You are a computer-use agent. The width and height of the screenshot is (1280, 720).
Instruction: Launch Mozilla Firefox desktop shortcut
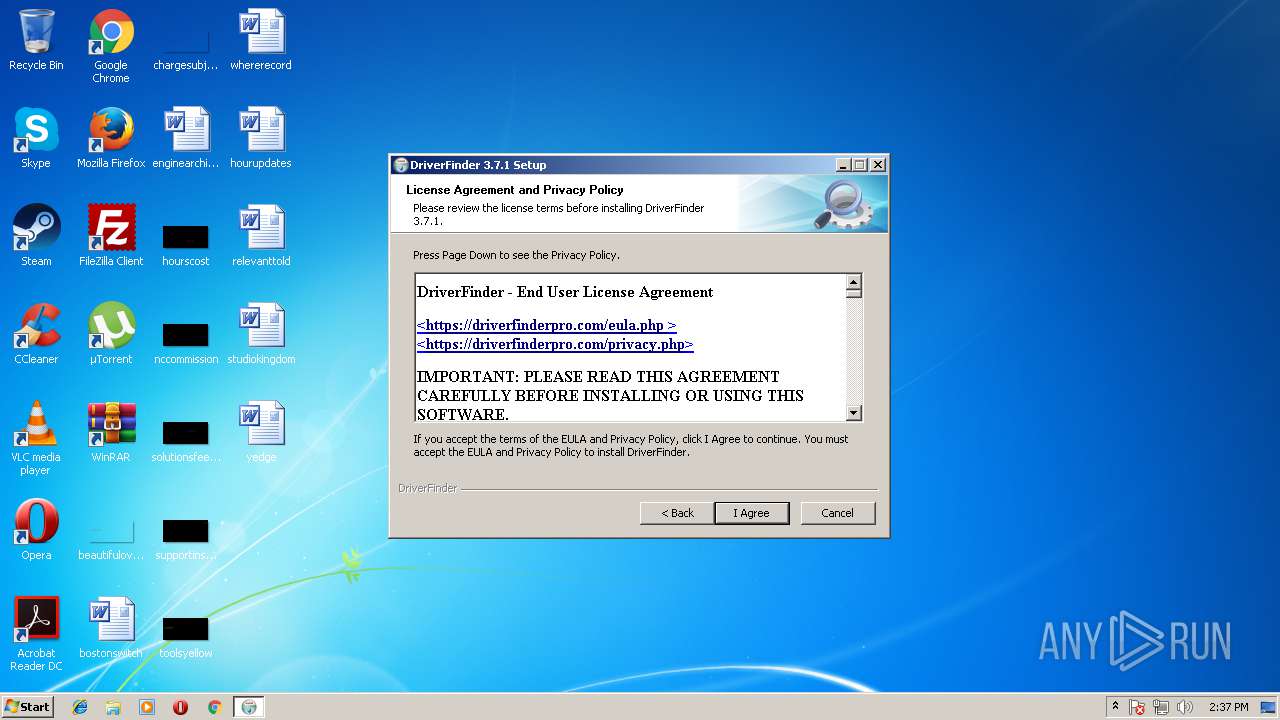(x=111, y=138)
